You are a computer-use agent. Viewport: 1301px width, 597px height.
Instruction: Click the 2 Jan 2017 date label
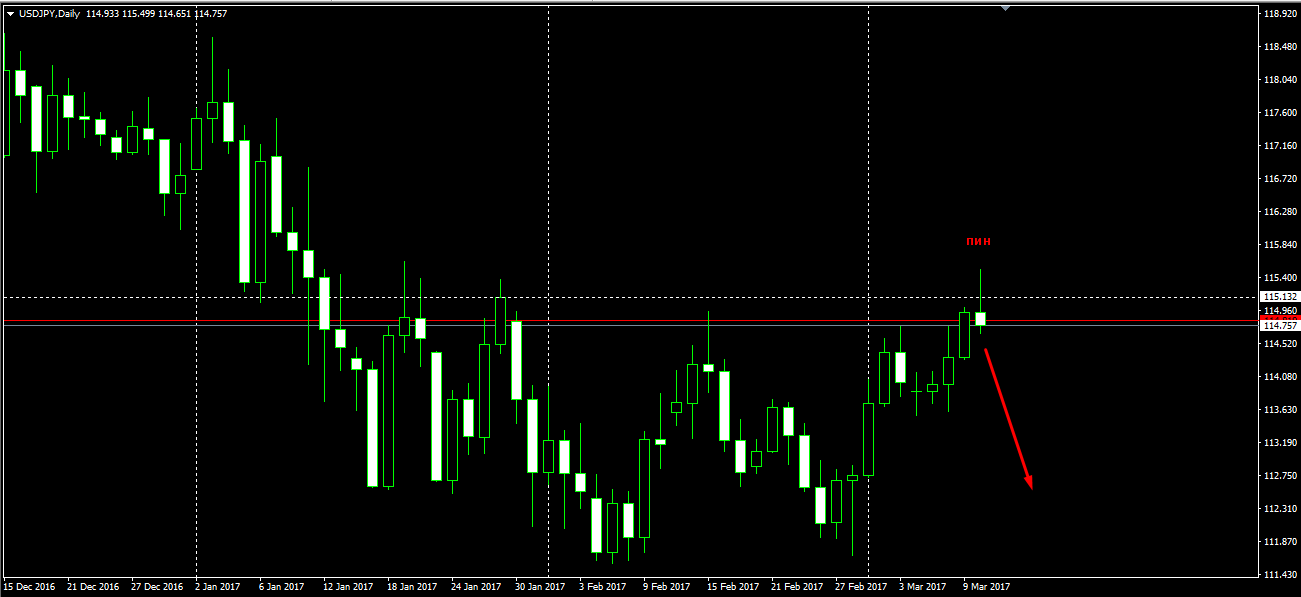(x=218, y=587)
